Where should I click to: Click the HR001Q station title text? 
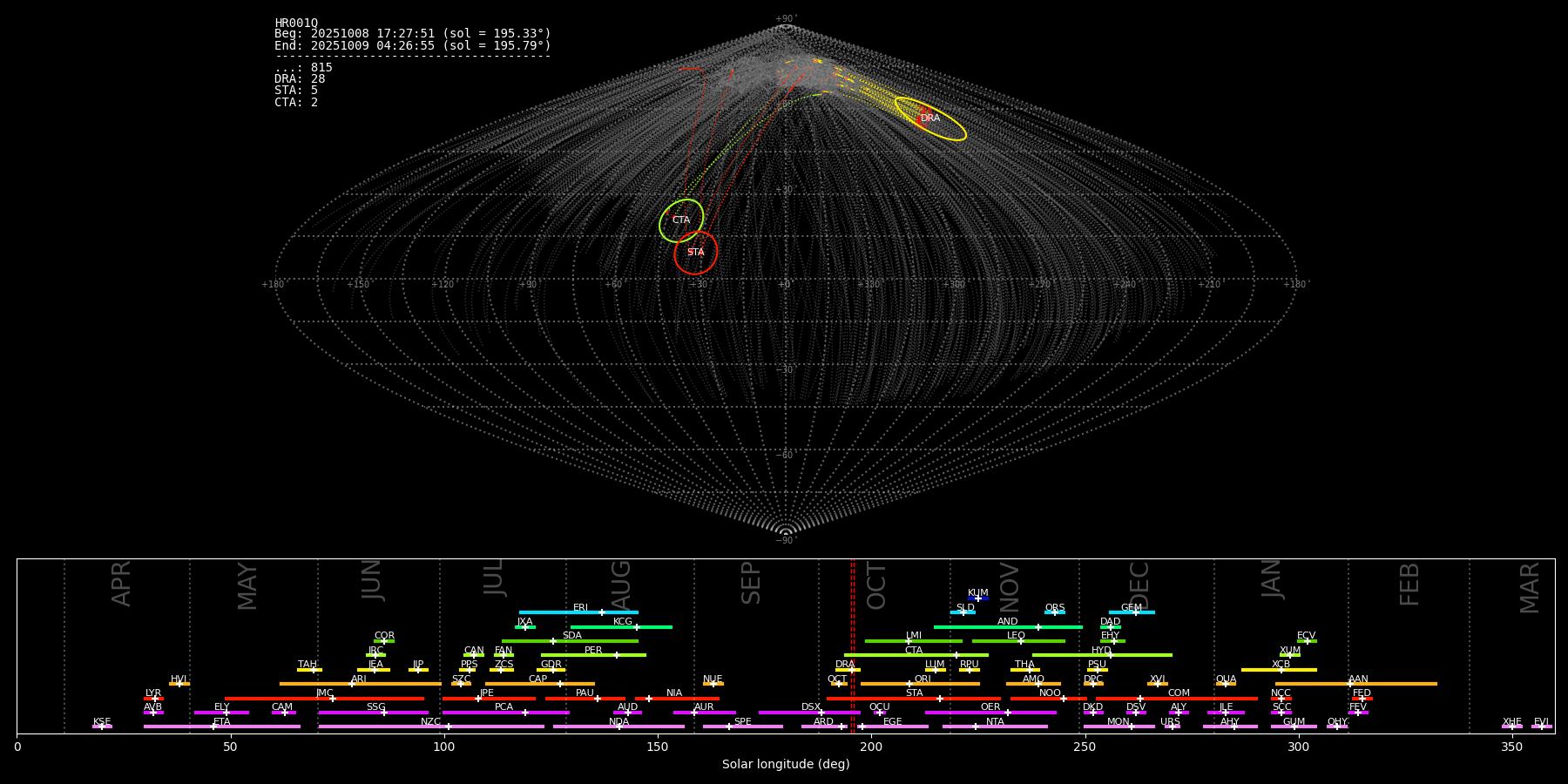point(296,24)
